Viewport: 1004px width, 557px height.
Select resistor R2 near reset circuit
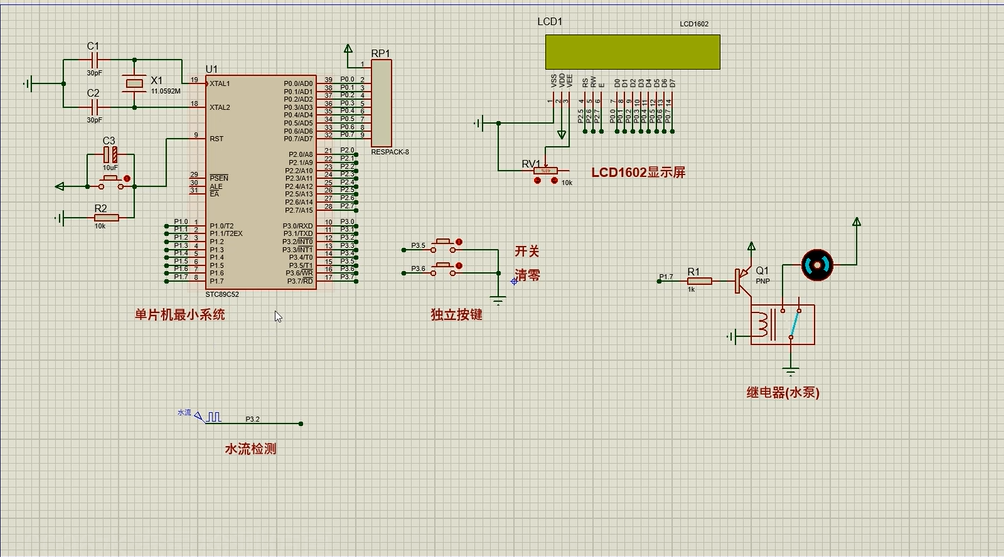tap(106, 217)
